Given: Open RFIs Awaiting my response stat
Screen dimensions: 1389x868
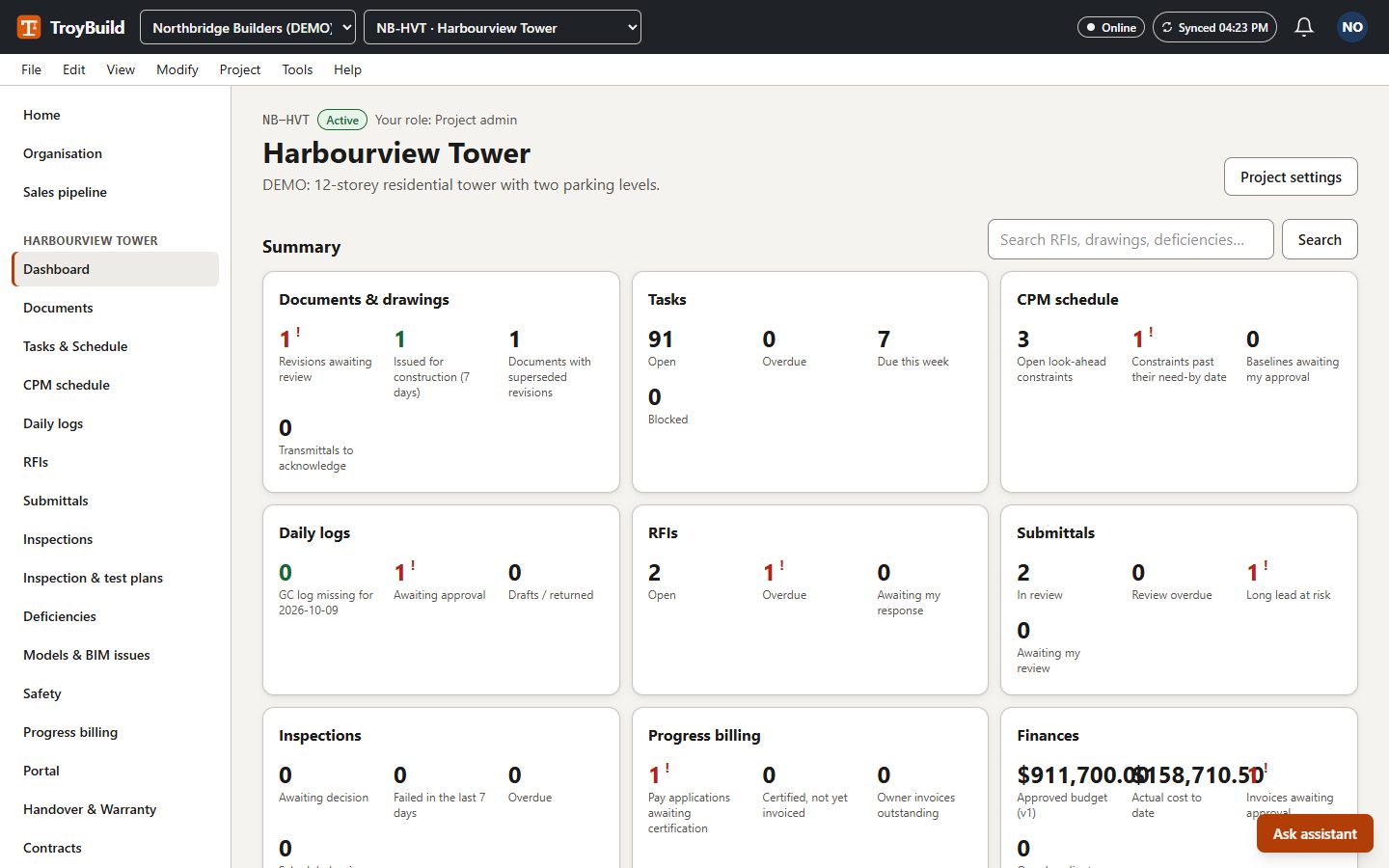Looking at the screenshot, I should [924, 588].
